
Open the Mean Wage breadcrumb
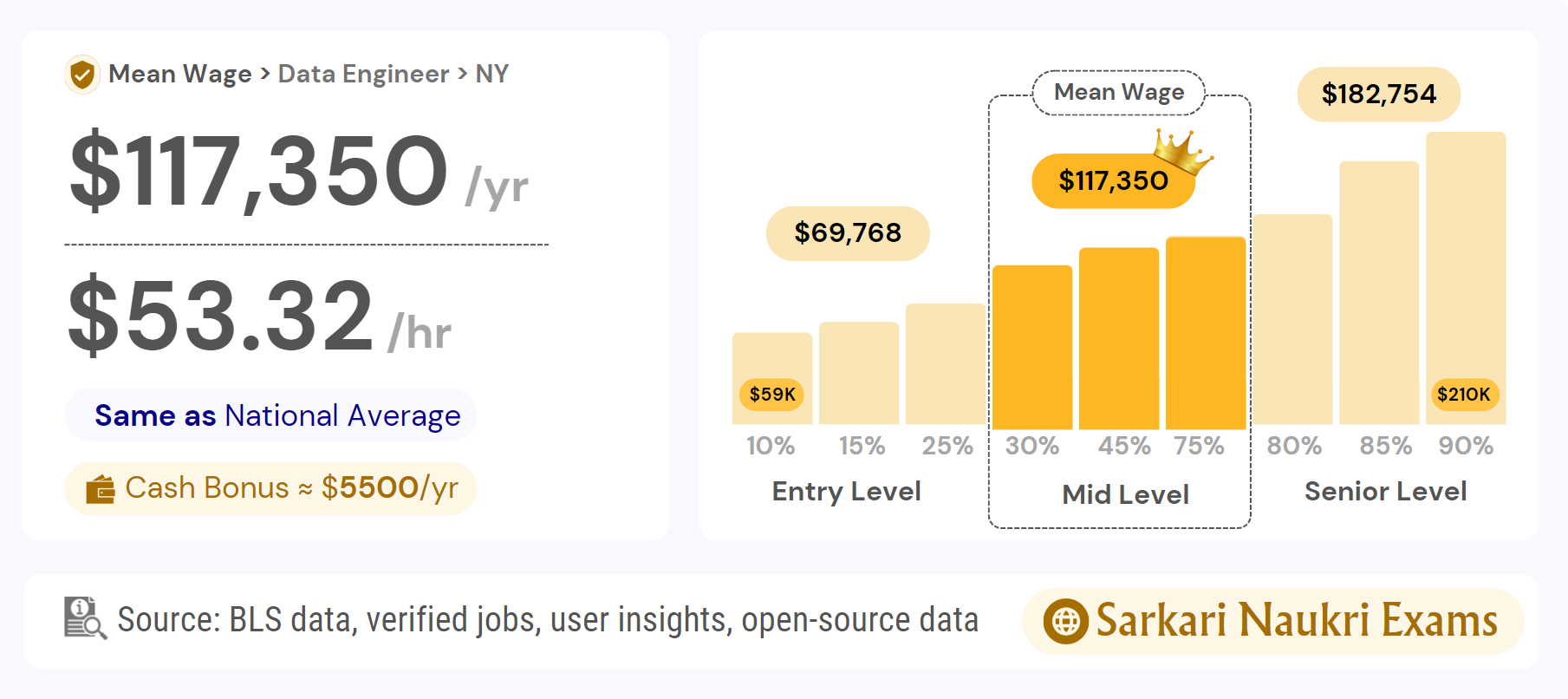(x=179, y=75)
